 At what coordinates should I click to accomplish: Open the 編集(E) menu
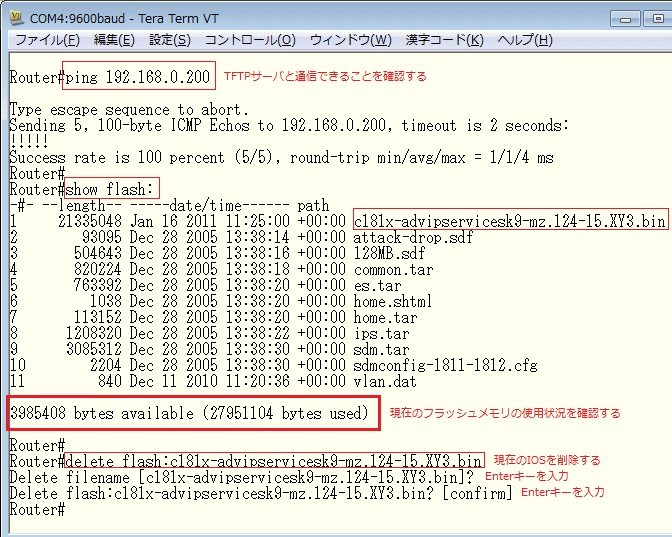coord(113,40)
